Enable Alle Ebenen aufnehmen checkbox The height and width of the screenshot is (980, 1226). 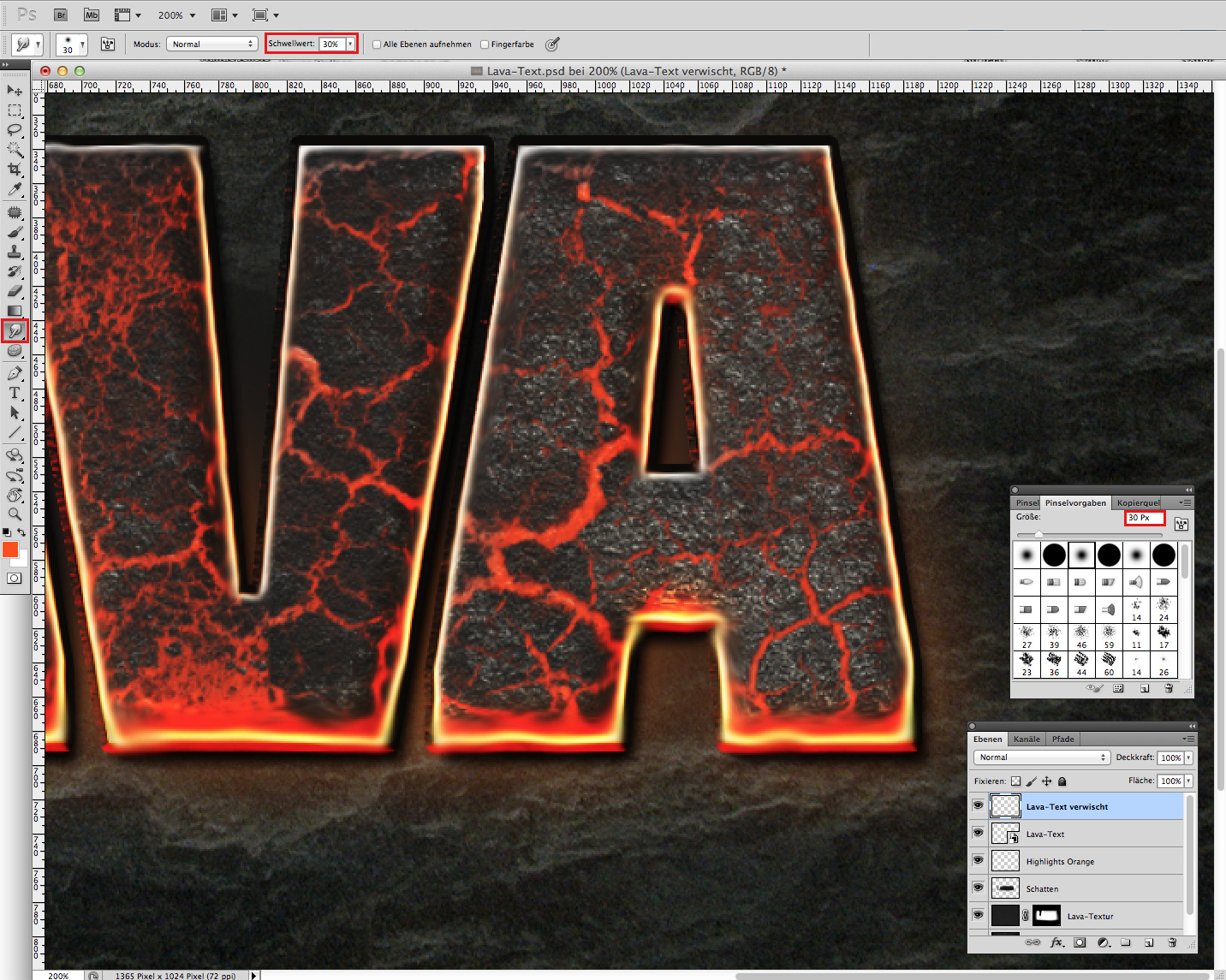pyautogui.click(x=376, y=44)
